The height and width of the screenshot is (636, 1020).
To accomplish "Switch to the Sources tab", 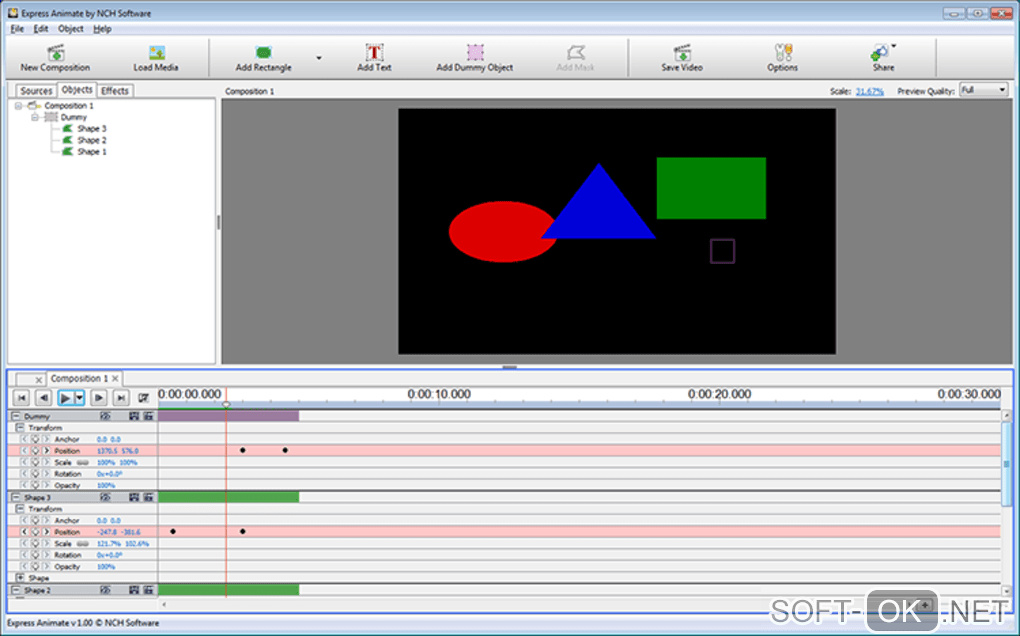I will click(x=36, y=90).
